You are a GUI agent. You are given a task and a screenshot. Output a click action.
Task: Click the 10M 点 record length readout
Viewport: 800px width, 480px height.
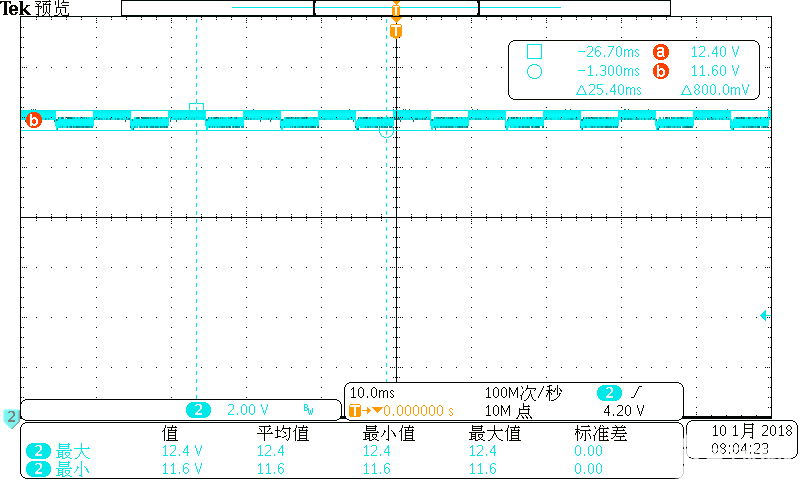coord(508,411)
